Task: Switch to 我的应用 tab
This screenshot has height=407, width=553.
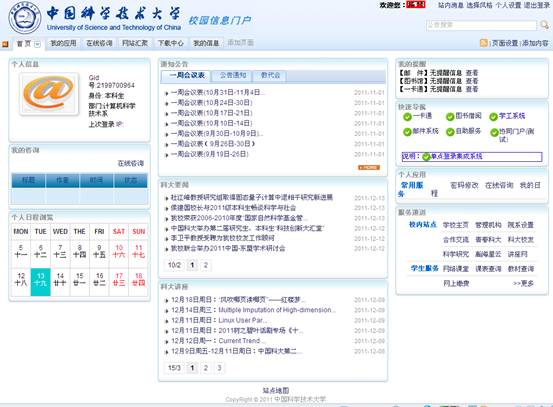Action: coord(63,43)
